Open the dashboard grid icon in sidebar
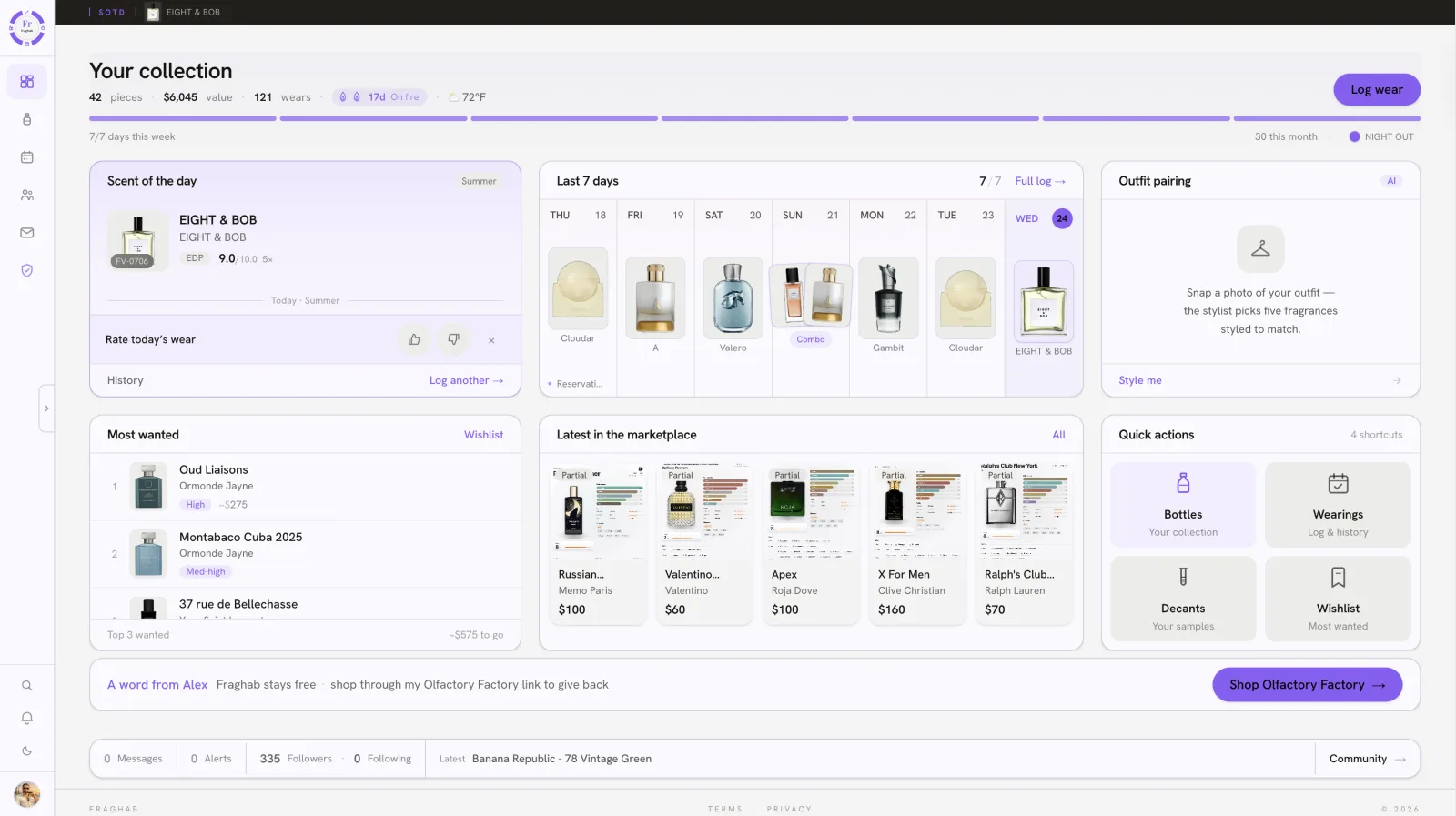 [x=27, y=82]
